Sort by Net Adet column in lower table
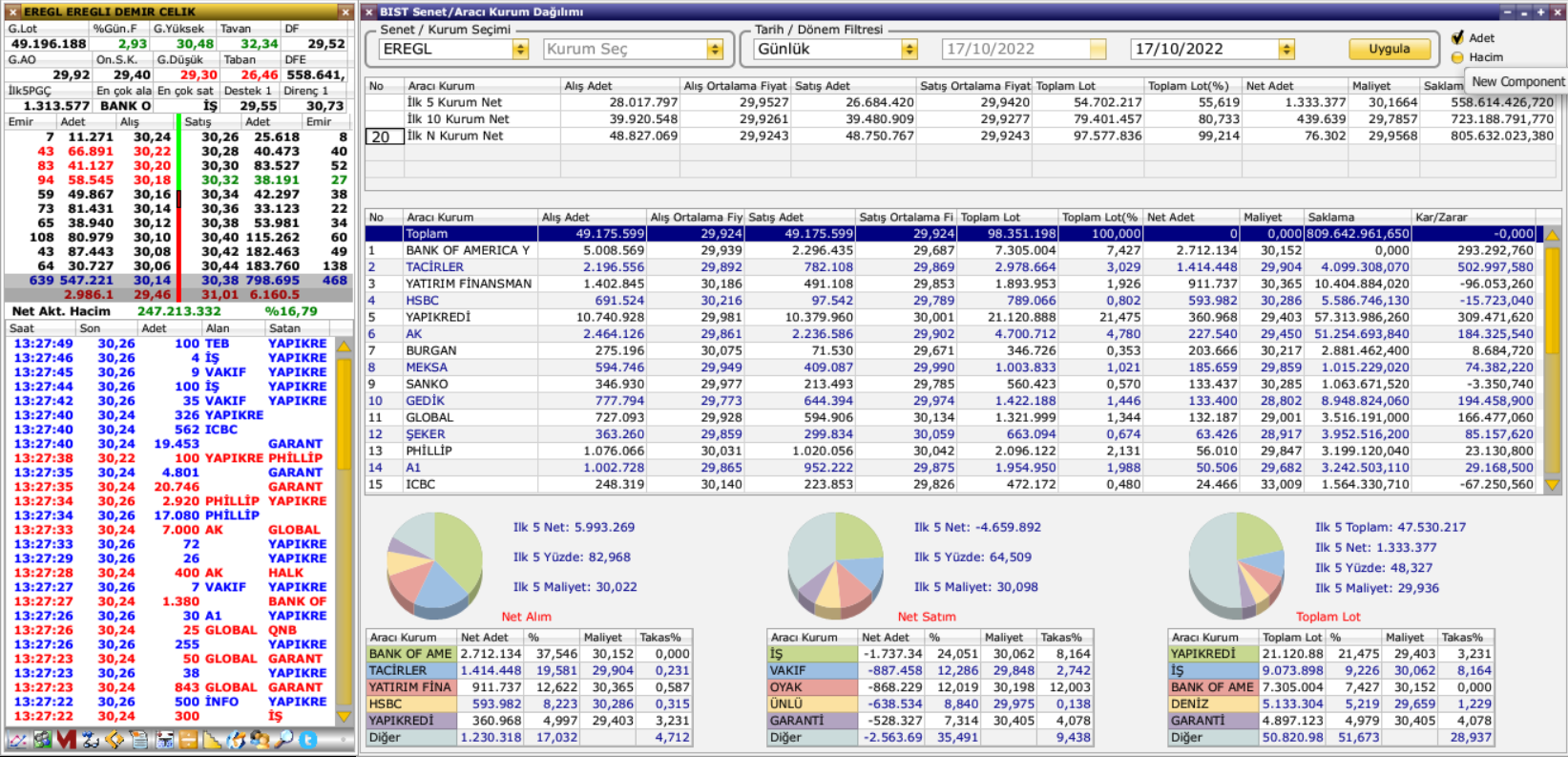1568x757 pixels. [x=1190, y=217]
